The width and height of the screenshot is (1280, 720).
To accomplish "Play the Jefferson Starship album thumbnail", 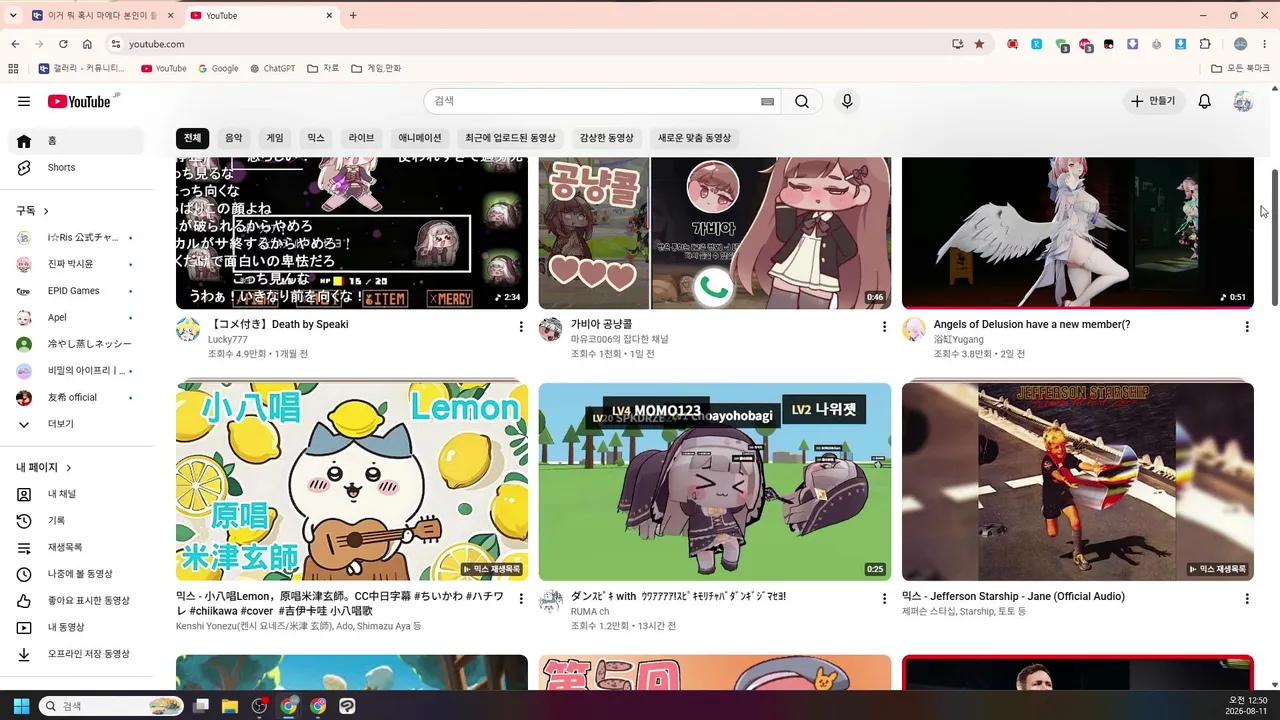I will (1078, 482).
